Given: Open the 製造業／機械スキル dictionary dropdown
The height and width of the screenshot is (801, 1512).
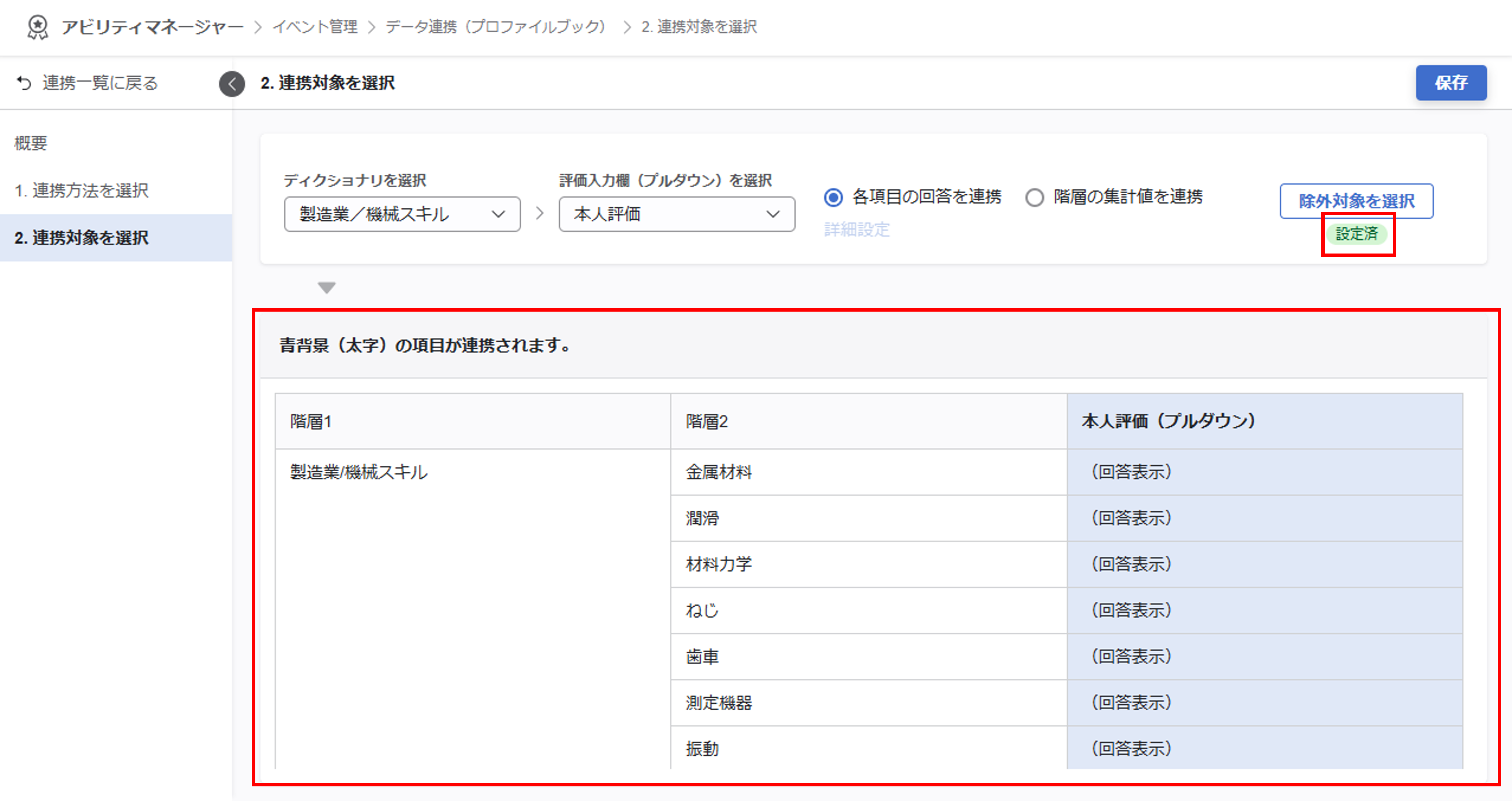Looking at the screenshot, I should coord(402,214).
